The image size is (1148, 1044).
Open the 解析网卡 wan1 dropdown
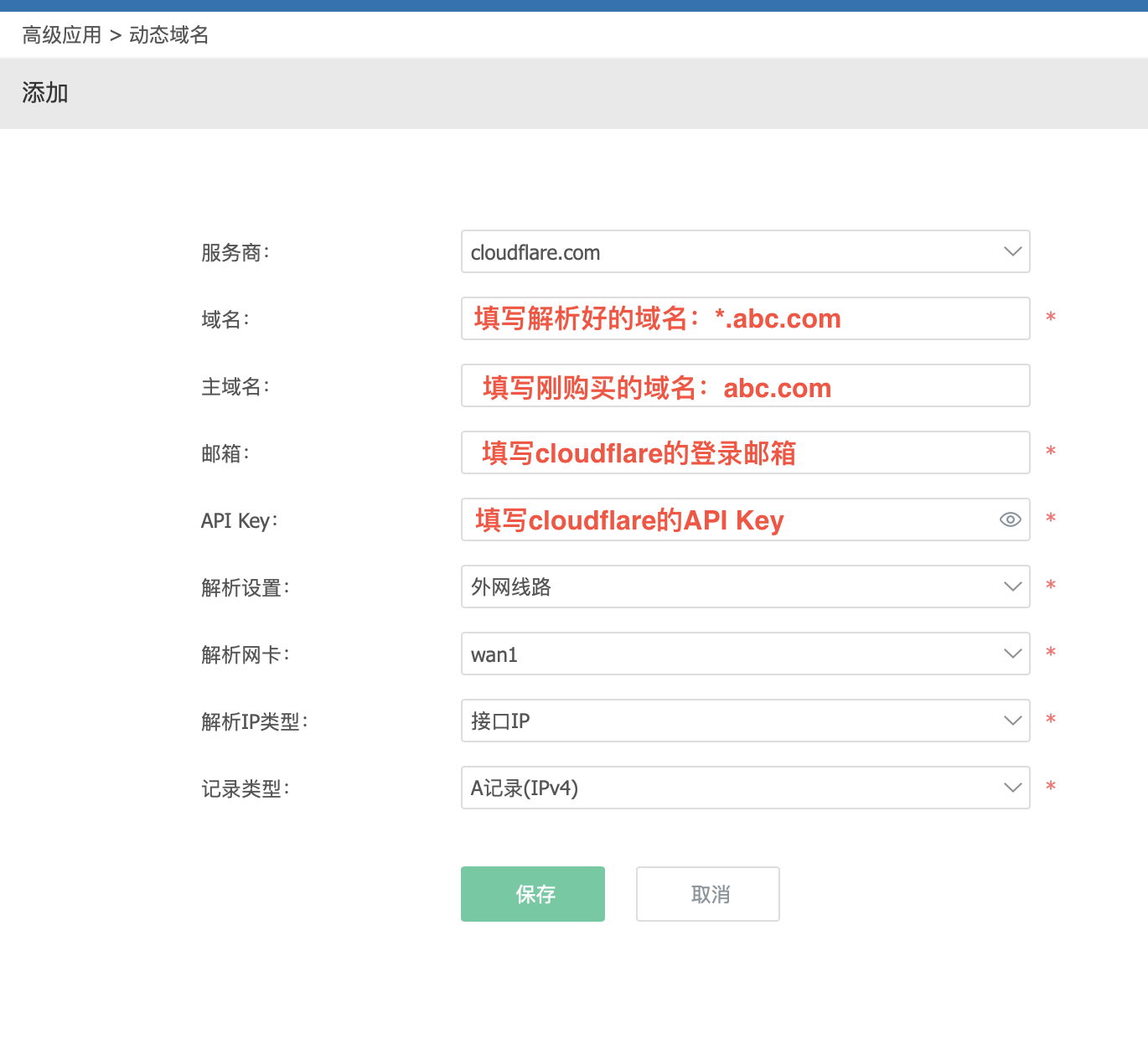[745, 654]
